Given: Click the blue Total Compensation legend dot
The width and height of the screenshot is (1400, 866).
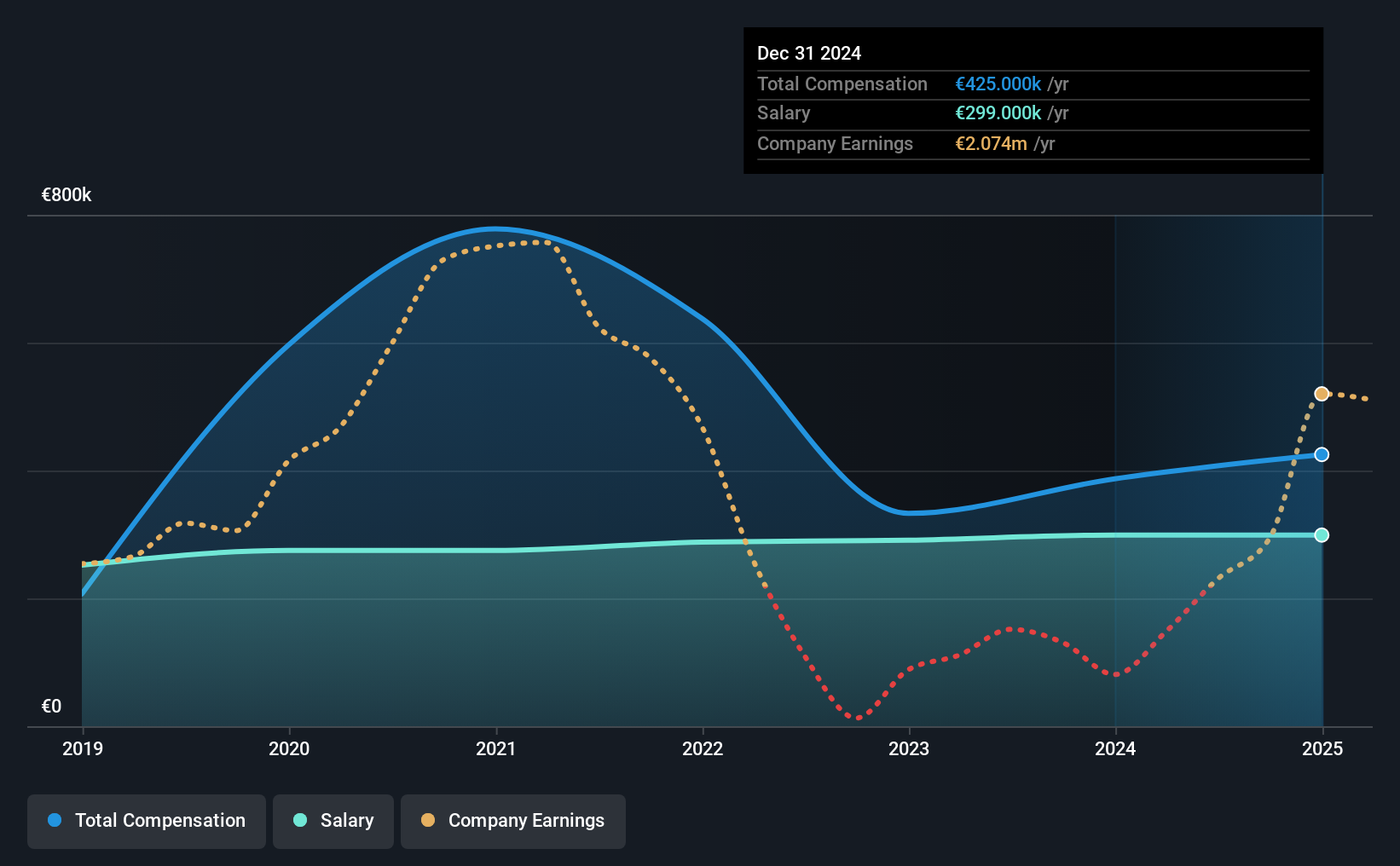Looking at the screenshot, I should click(x=55, y=820).
